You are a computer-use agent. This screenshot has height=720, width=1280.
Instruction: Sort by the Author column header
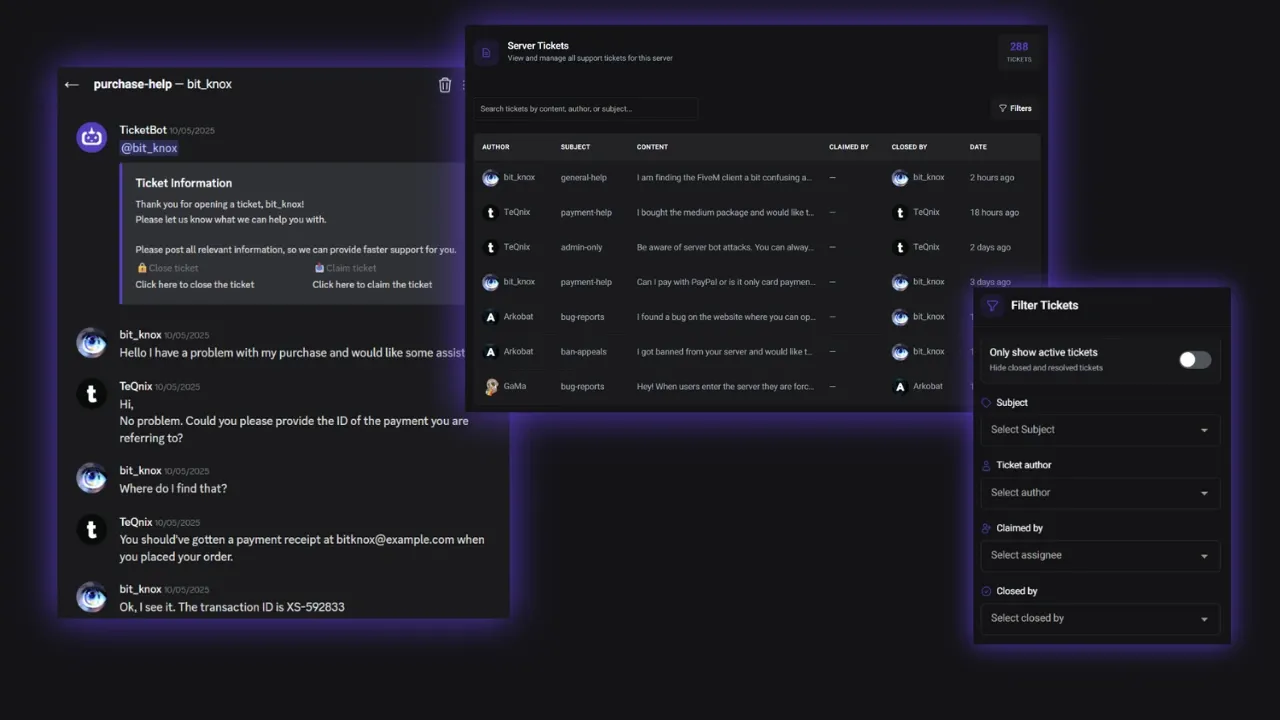(x=495, y=147)
